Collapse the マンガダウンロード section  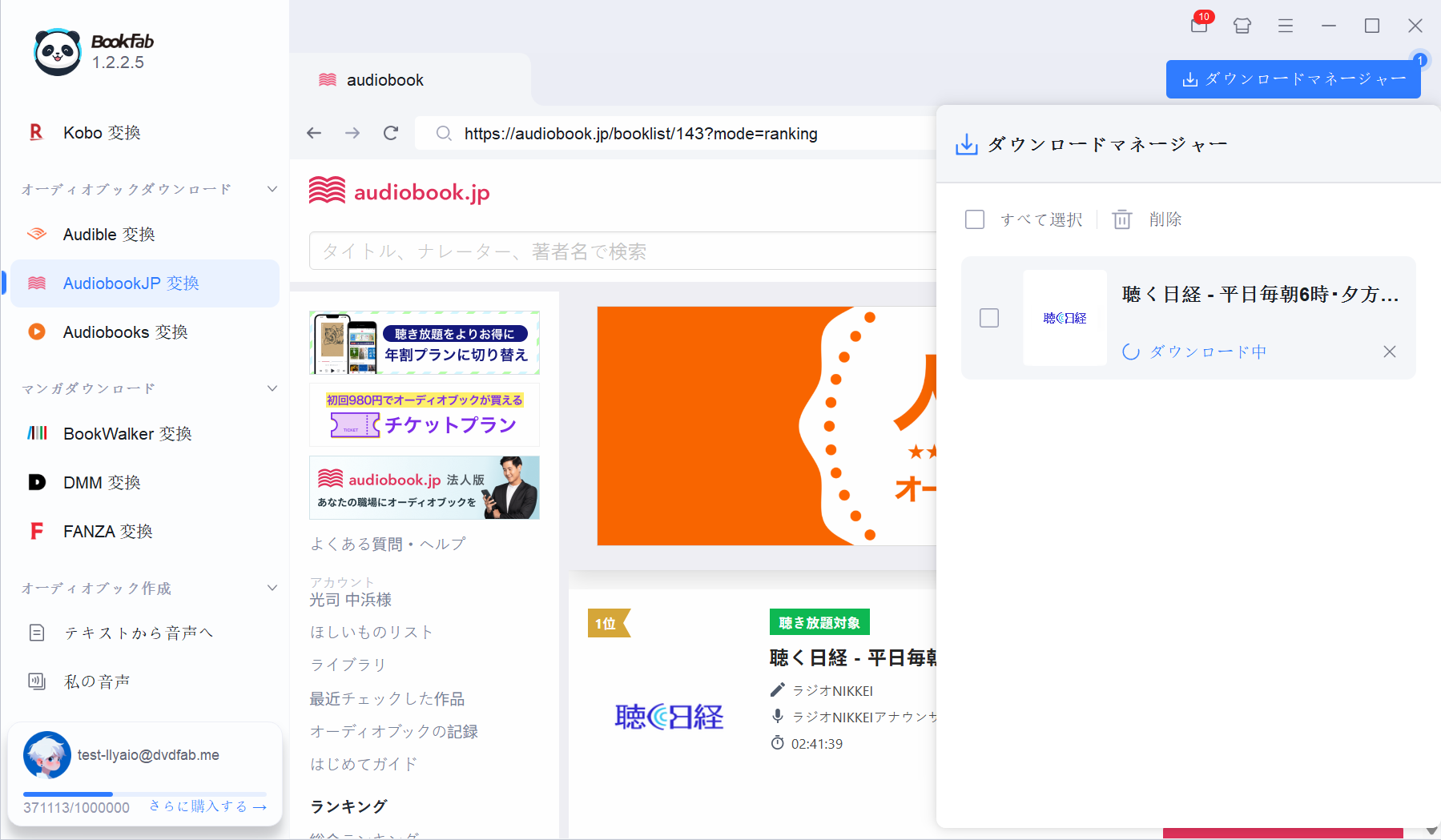tap(272, 388)
